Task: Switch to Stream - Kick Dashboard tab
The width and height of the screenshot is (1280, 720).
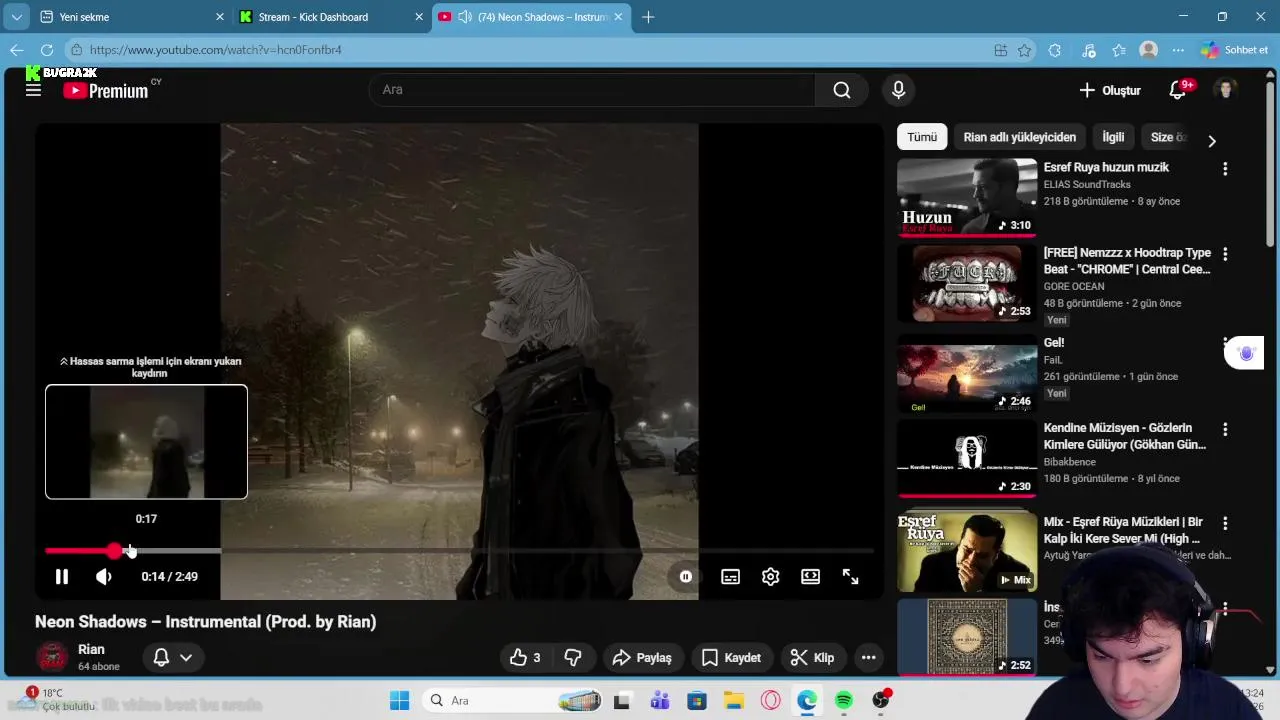Action: click(x=330, y=17)
